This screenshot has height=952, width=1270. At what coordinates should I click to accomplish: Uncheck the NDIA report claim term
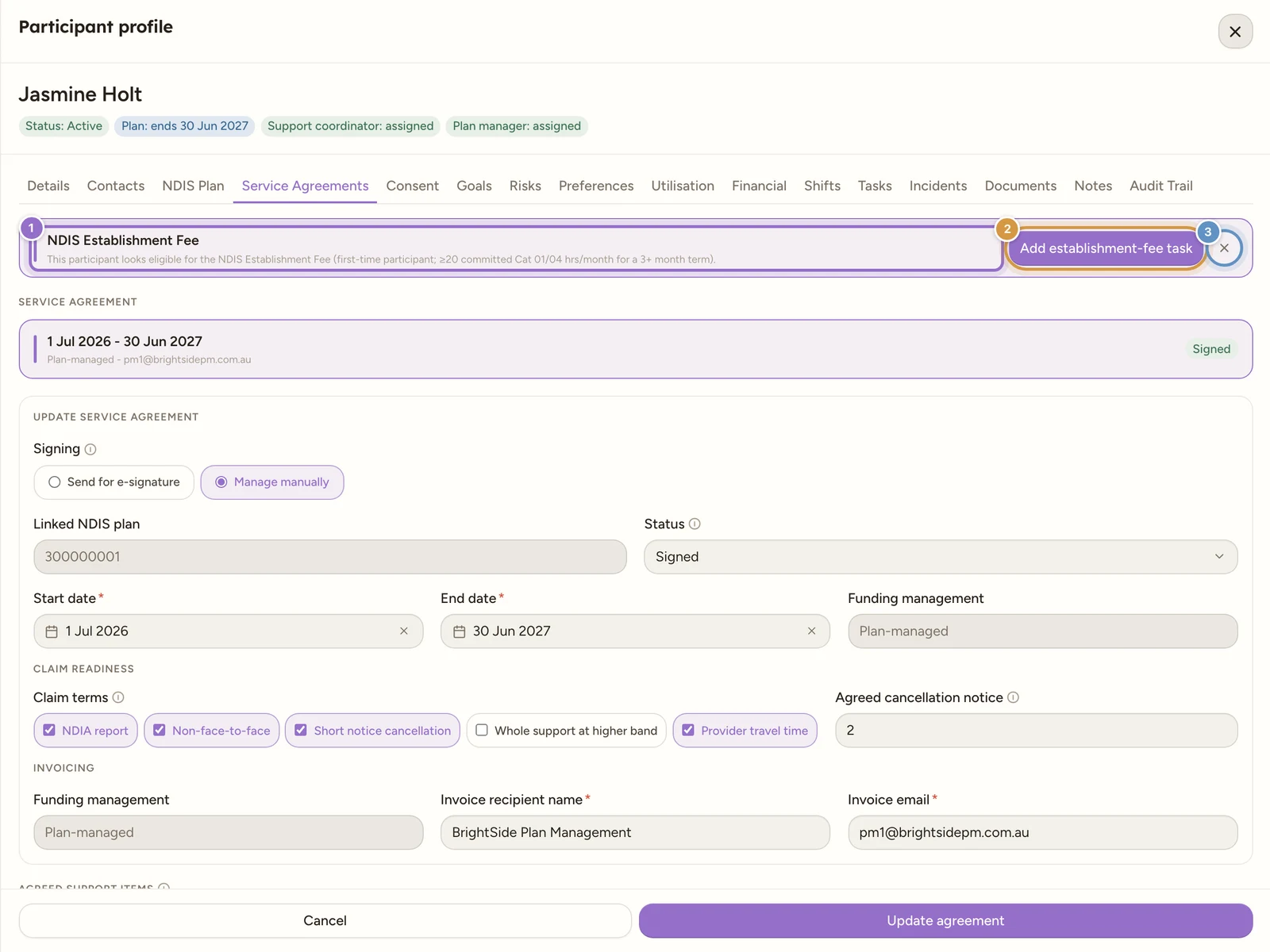[86, 731]
